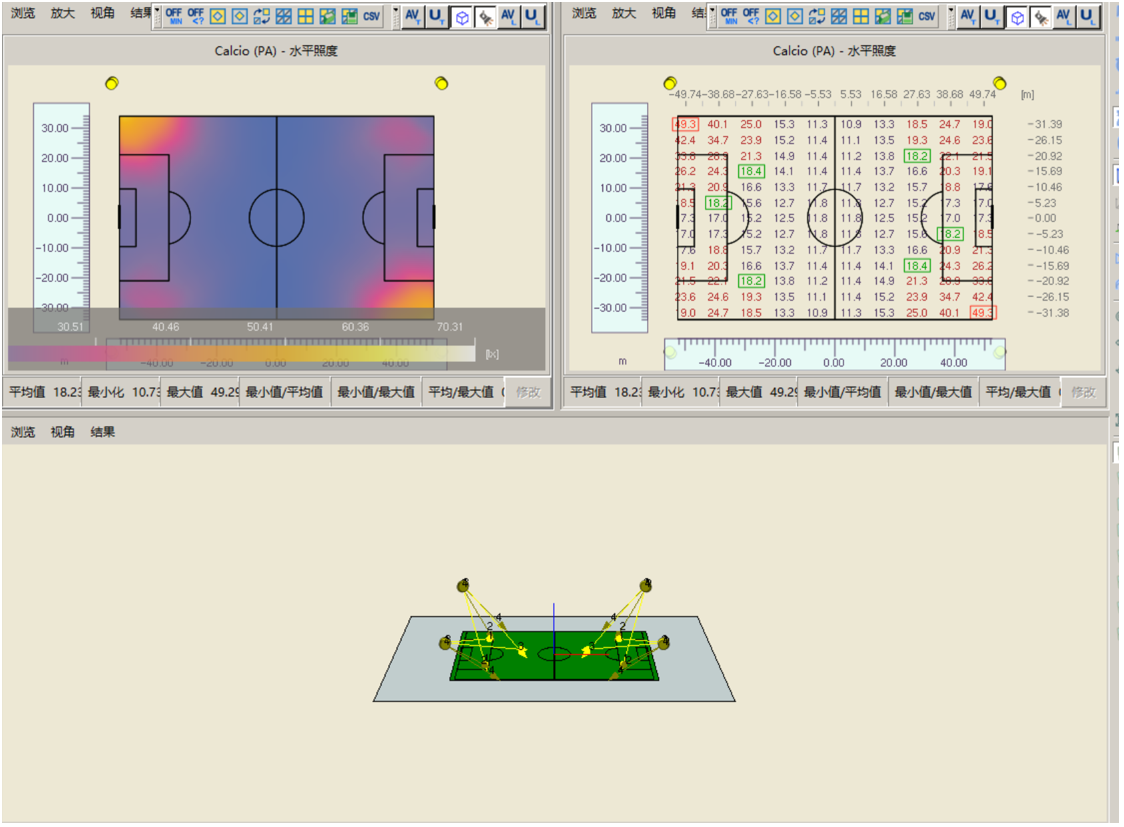Screen dimensions: 1124x827
Task: Toggle the OFF <? option in numeric-values view
Action: tap(751, 16)
